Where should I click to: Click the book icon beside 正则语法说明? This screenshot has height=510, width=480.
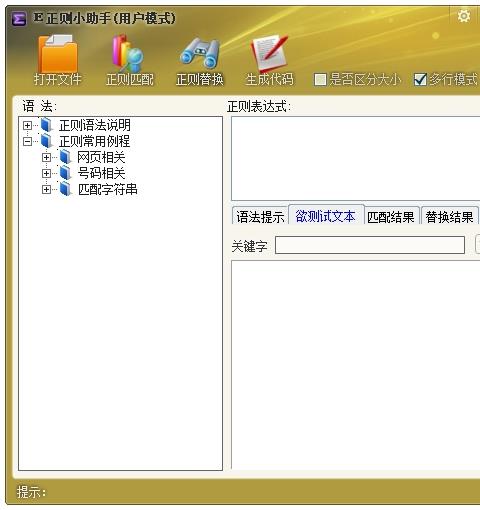coord(47,125)
